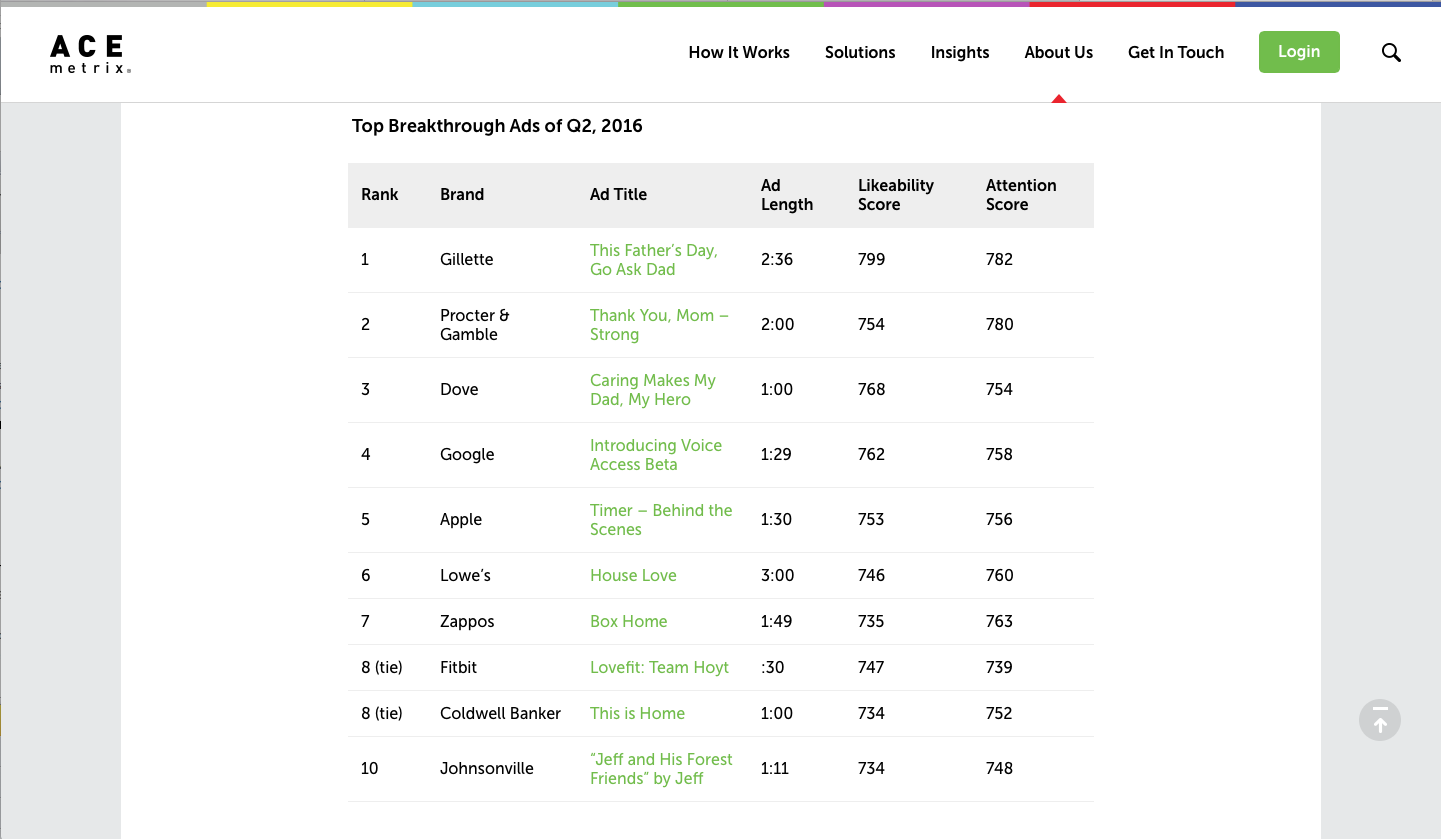
Task: Go to Get In Touch page
Action: pyautogui.click(x=1176, y=53)
